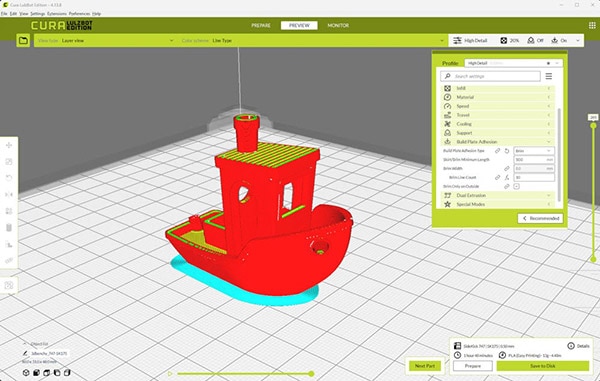Expand the Cooling settings category
The image size is (600, 381).
(x=497, y=124)
